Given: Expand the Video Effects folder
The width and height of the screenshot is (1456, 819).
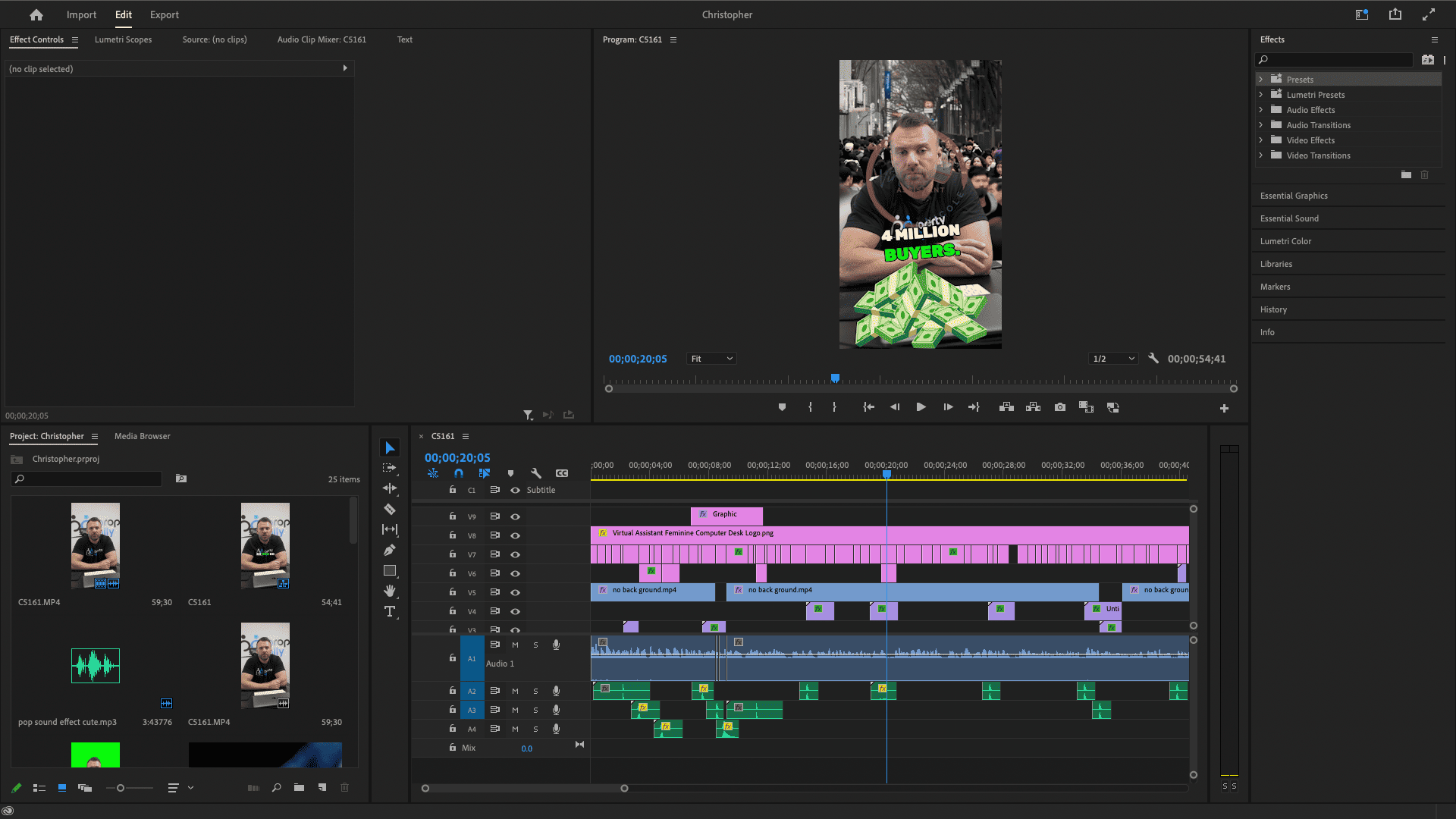Looking at the screenshot, I should [x=1261, y=140].
